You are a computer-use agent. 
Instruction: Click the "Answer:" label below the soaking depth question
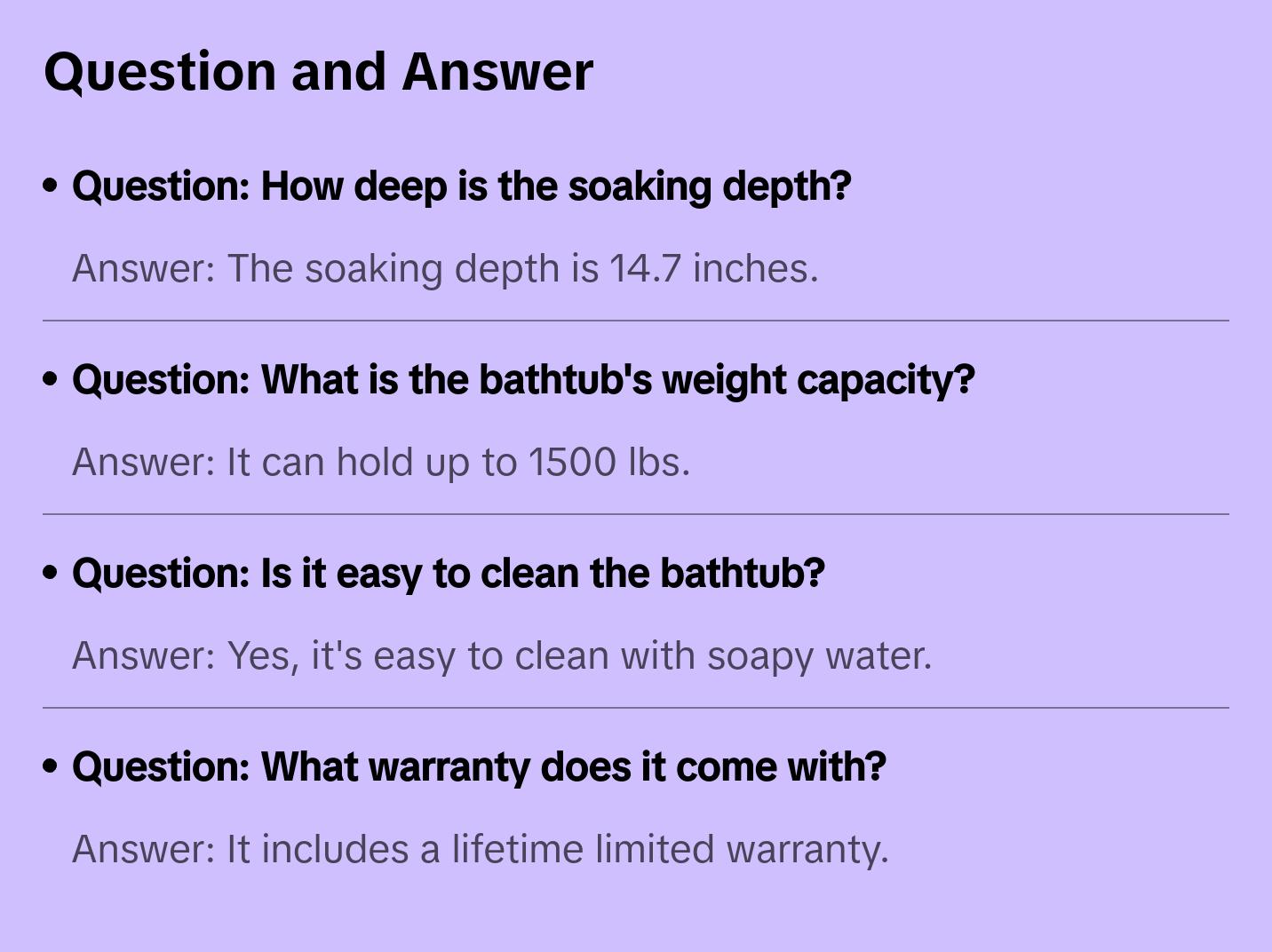click(144, 268)
